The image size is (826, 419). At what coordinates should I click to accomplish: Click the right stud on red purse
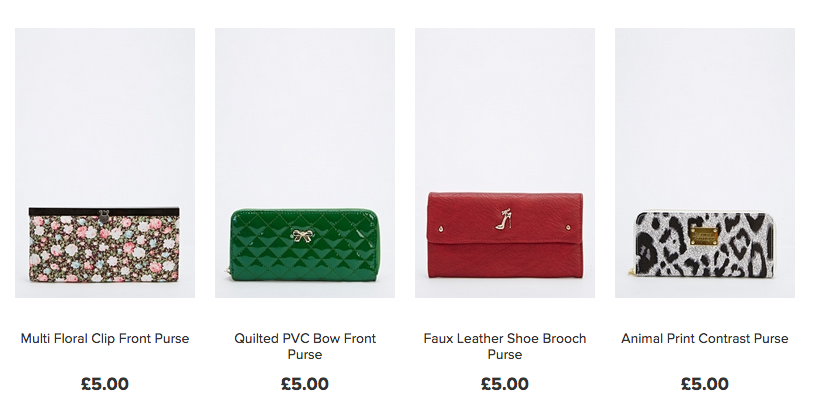tap(568, 227)
